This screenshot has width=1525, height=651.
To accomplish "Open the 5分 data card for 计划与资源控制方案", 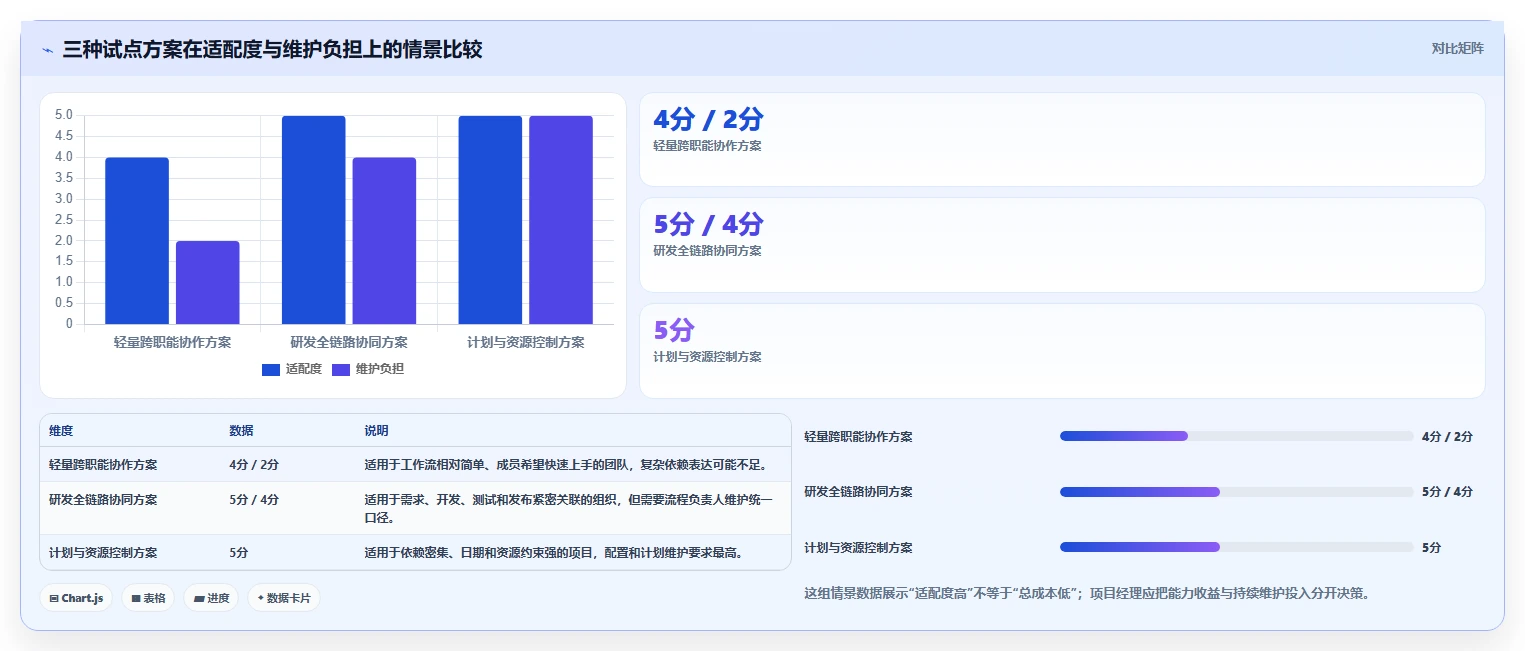I will [1062, 351].
